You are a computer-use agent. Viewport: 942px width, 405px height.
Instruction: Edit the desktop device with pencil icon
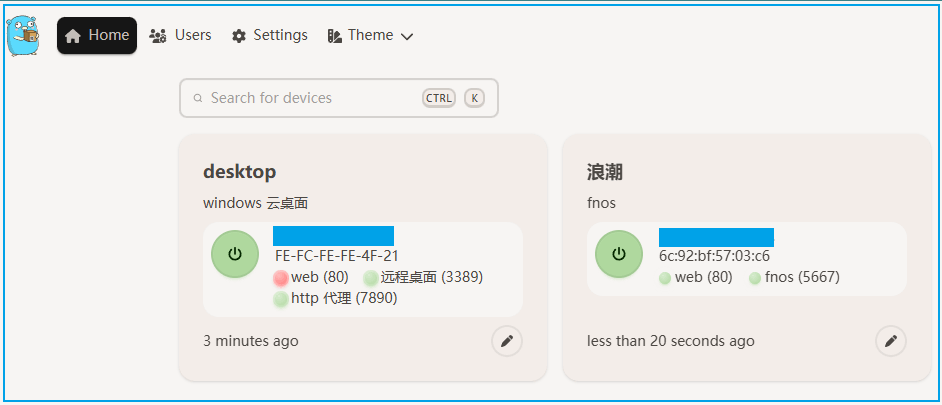point(507,341)
